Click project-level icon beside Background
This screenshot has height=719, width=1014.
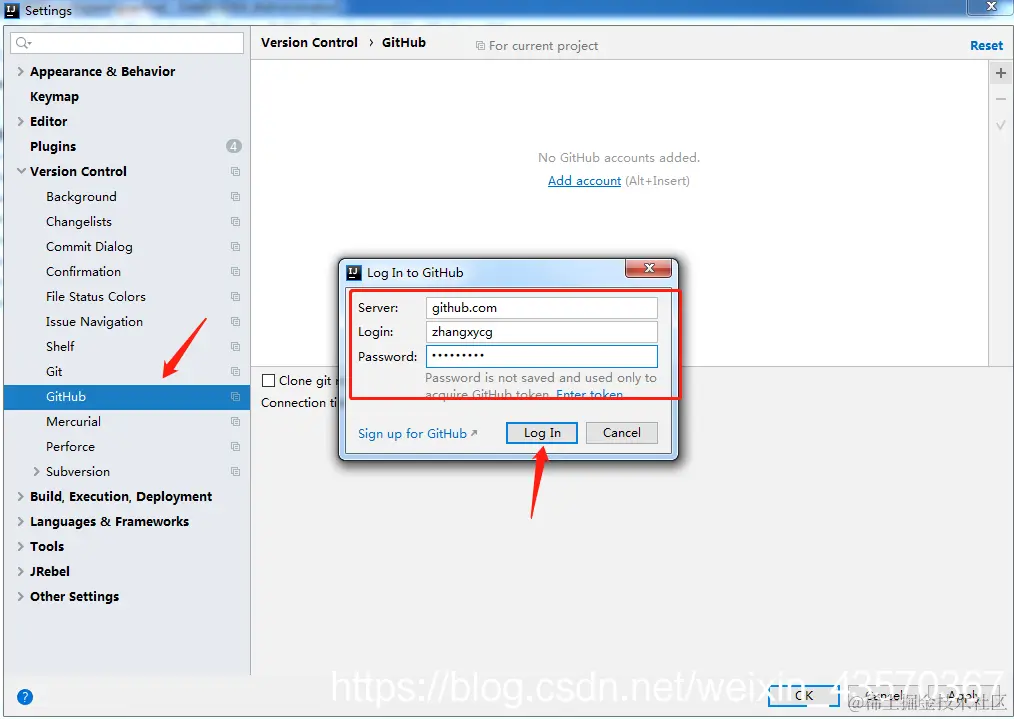(235, 197)
